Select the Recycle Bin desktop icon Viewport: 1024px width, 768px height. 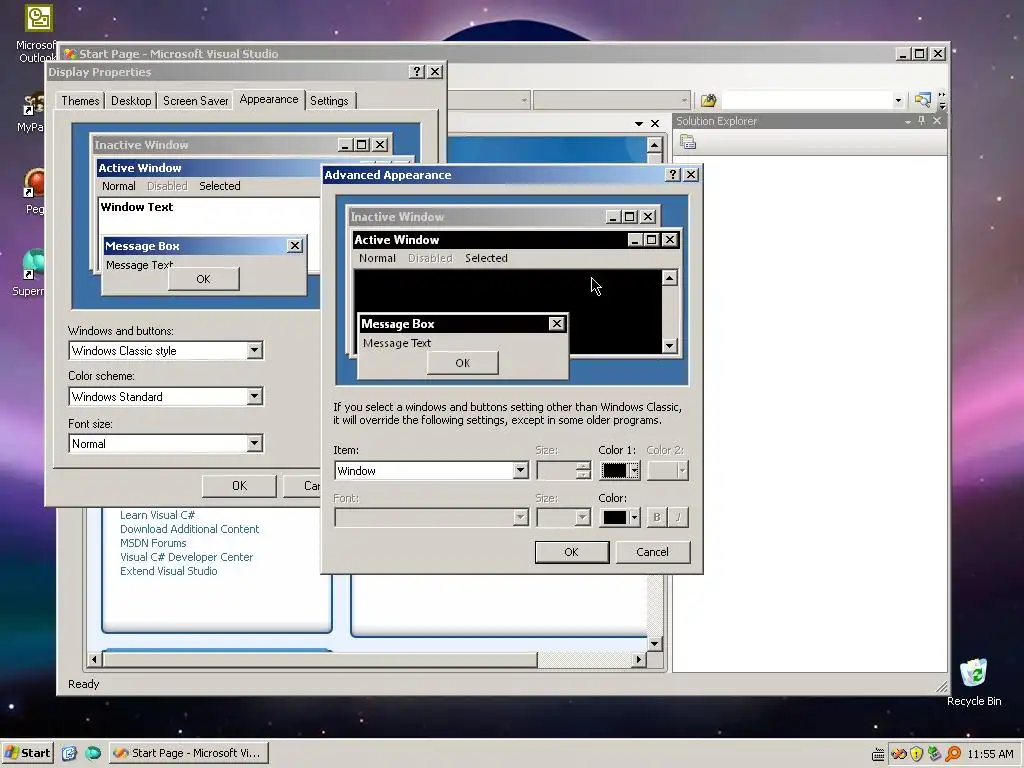click(973, 673)
